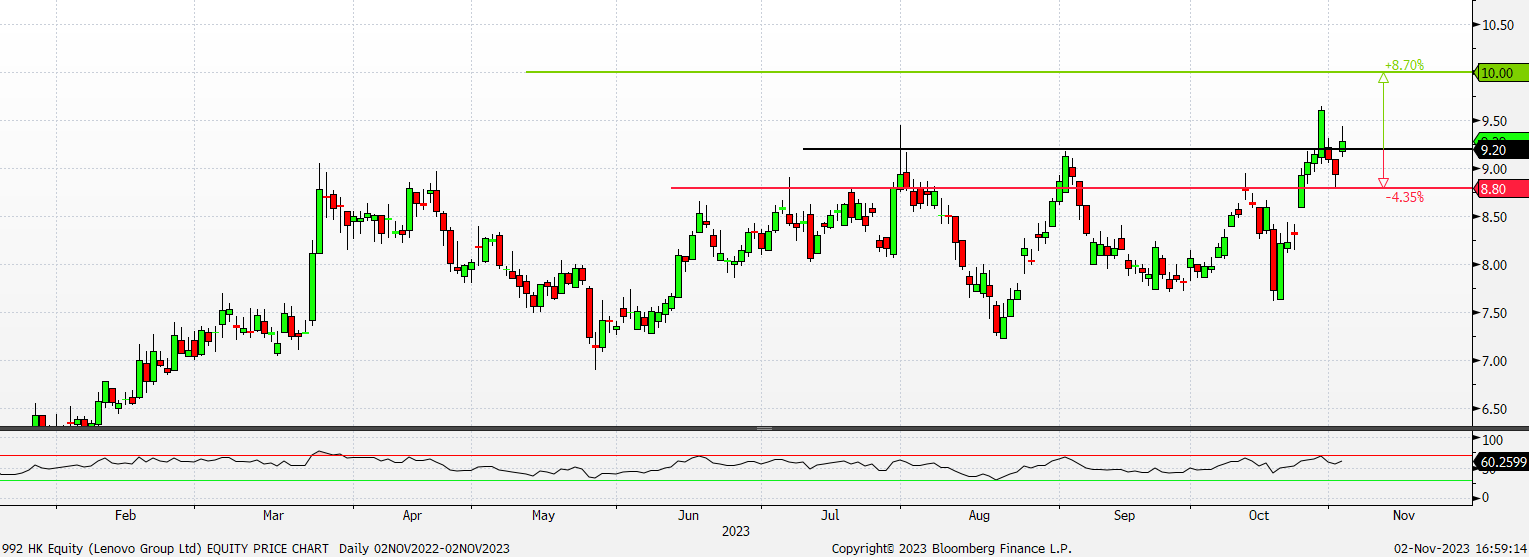Click the red downward triangle arrow marker
Screen dimensions: 1529x557
(1384, 183)
